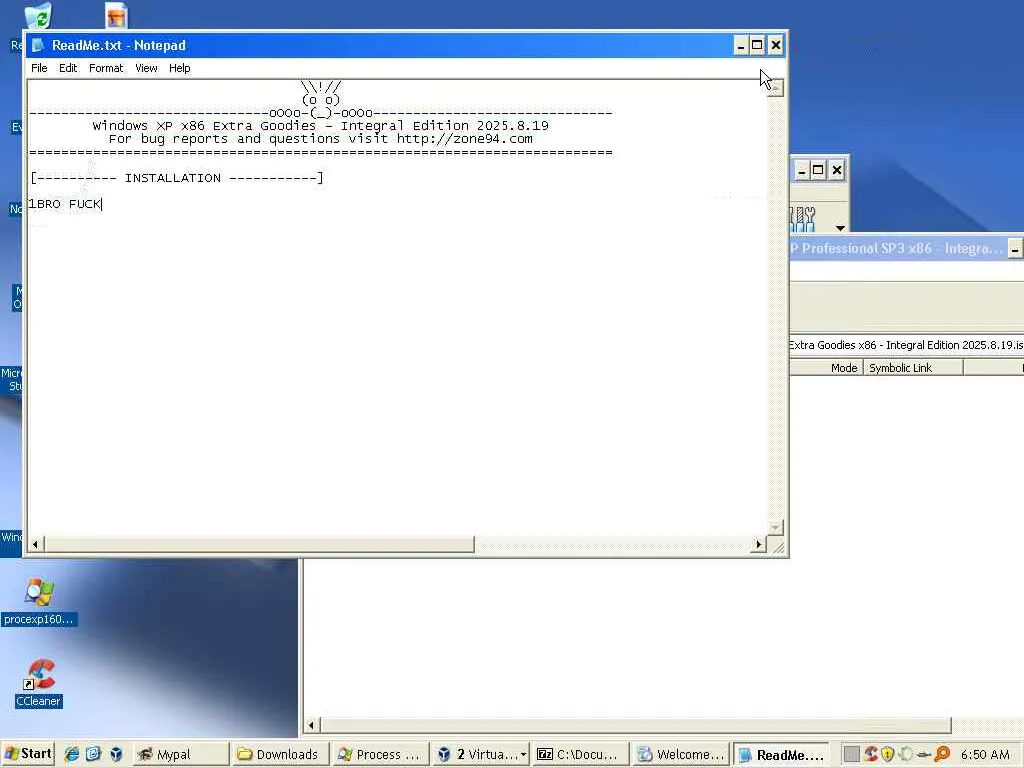Open the Edit menu in Notepad

click(68, 68)
